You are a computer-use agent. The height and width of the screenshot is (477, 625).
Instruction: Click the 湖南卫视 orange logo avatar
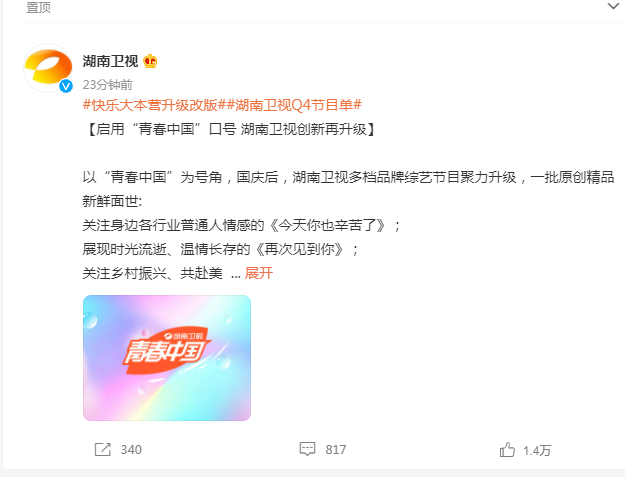pos(48,67)
